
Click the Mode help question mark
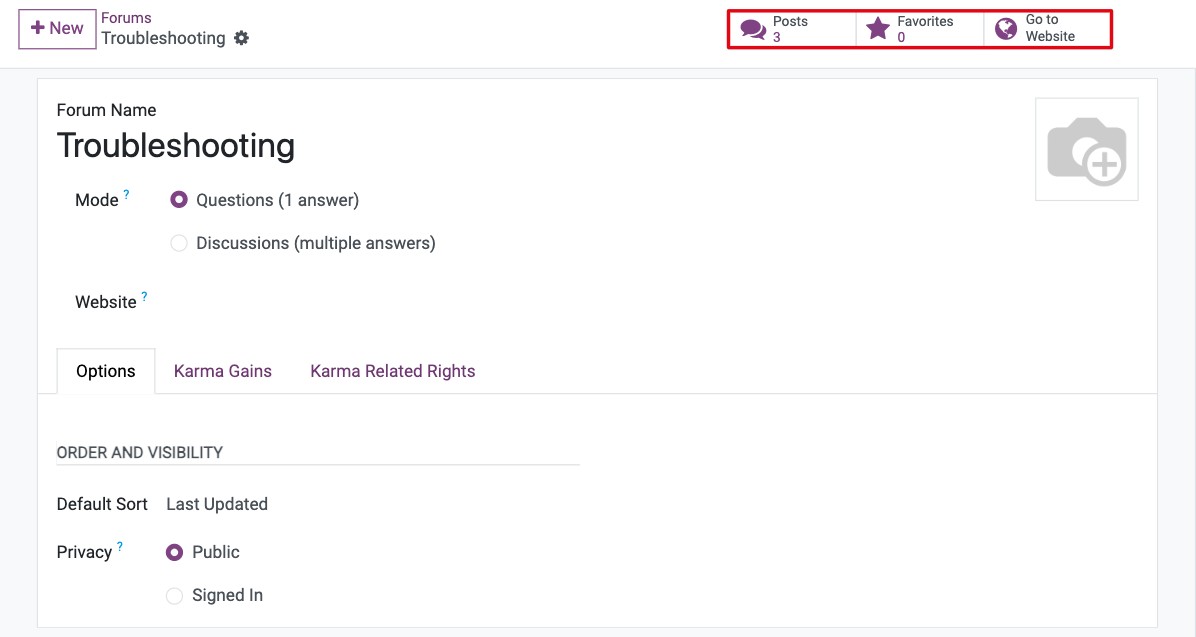[127, 195]
